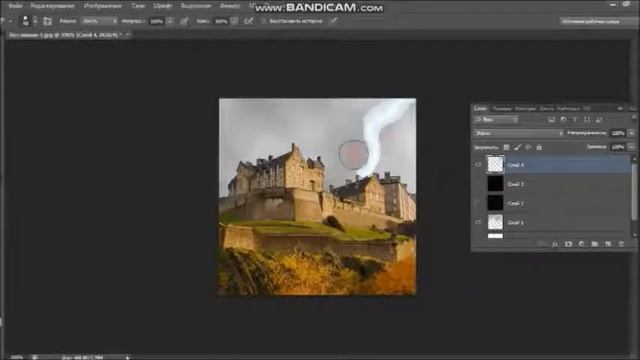Filter layers by adjustment layers icon
Viewport: 640px width, 360px height.
[x=564, y=120]
